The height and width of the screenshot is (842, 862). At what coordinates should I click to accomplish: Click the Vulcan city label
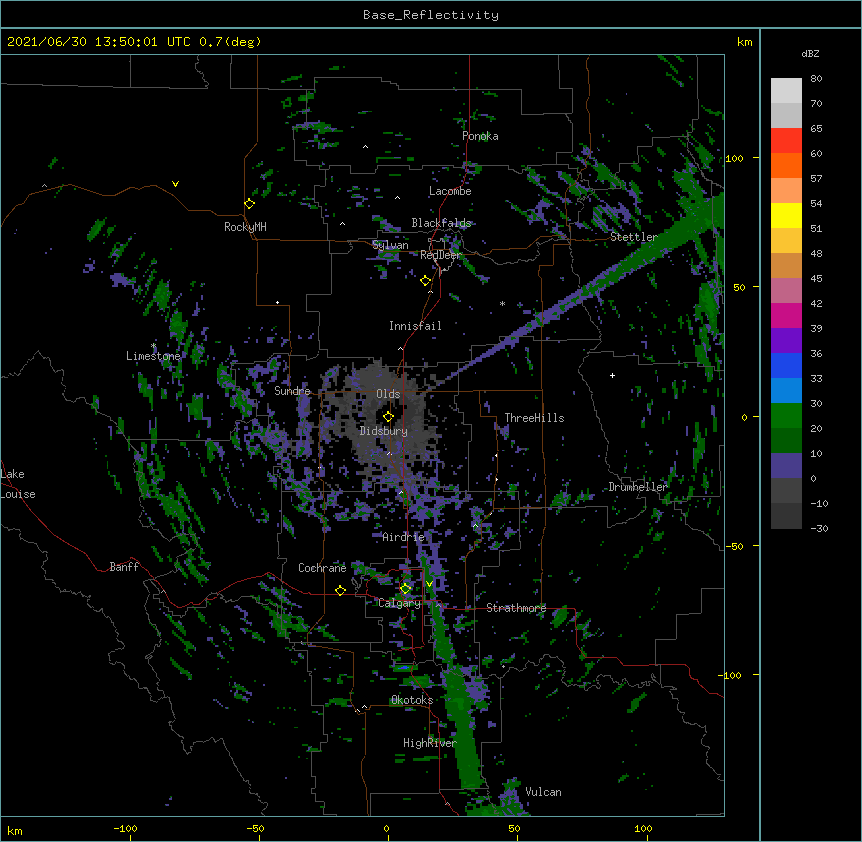pos(543,792)
